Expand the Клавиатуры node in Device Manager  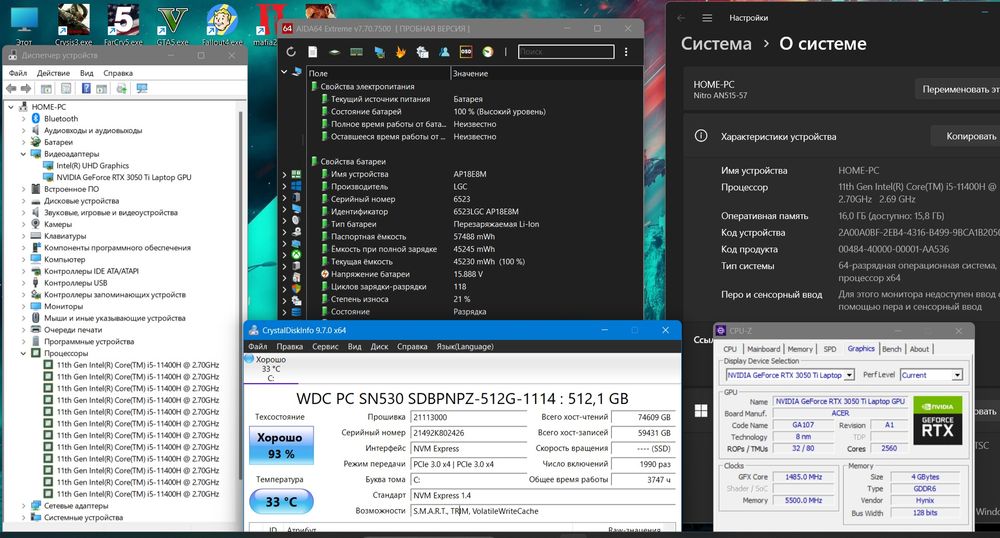(x=24, y=236)
